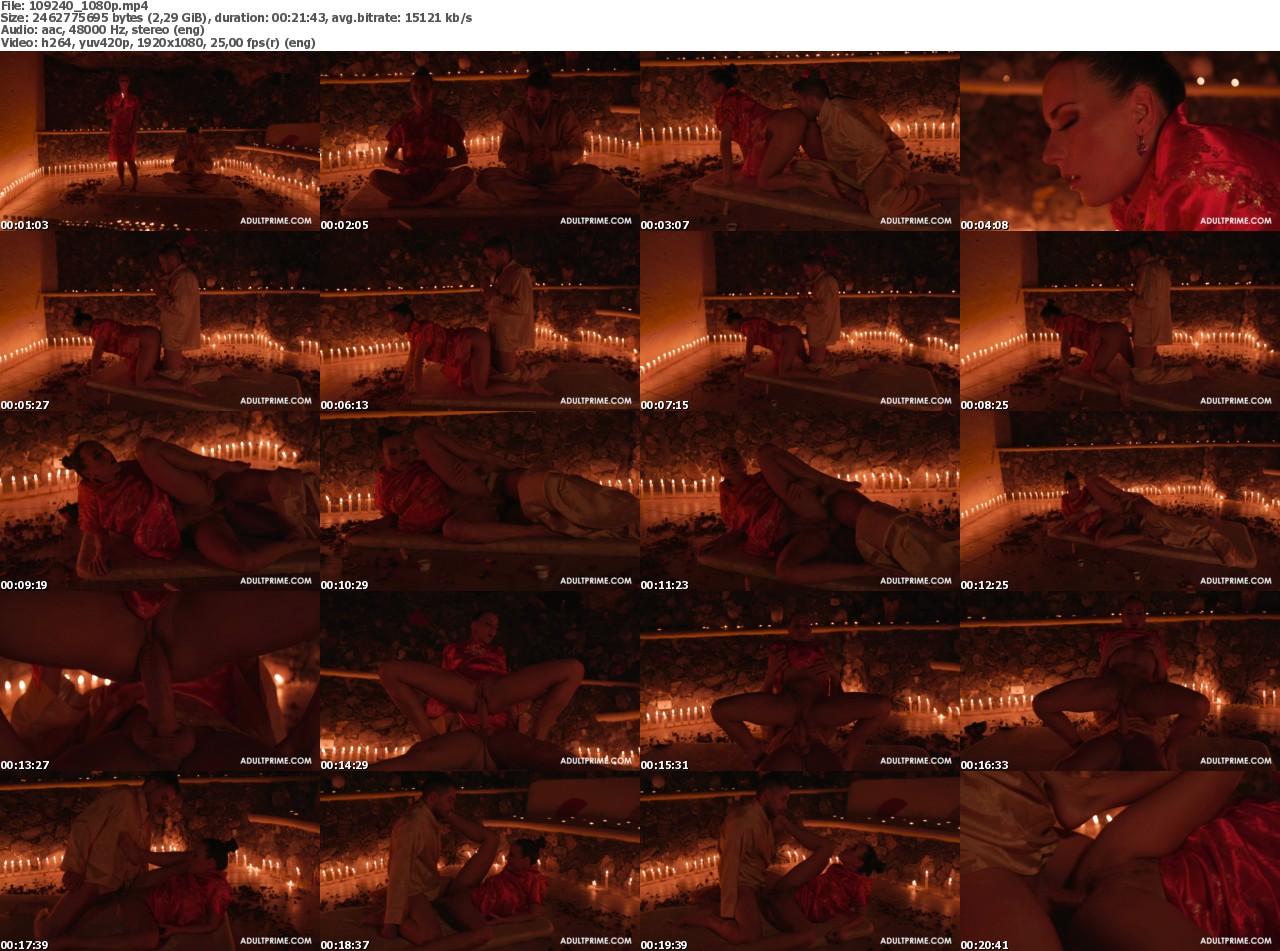Open the frame timestamped 00:08:25
The height and width of the screenshot is (951, 1280).
(1120, 320)
